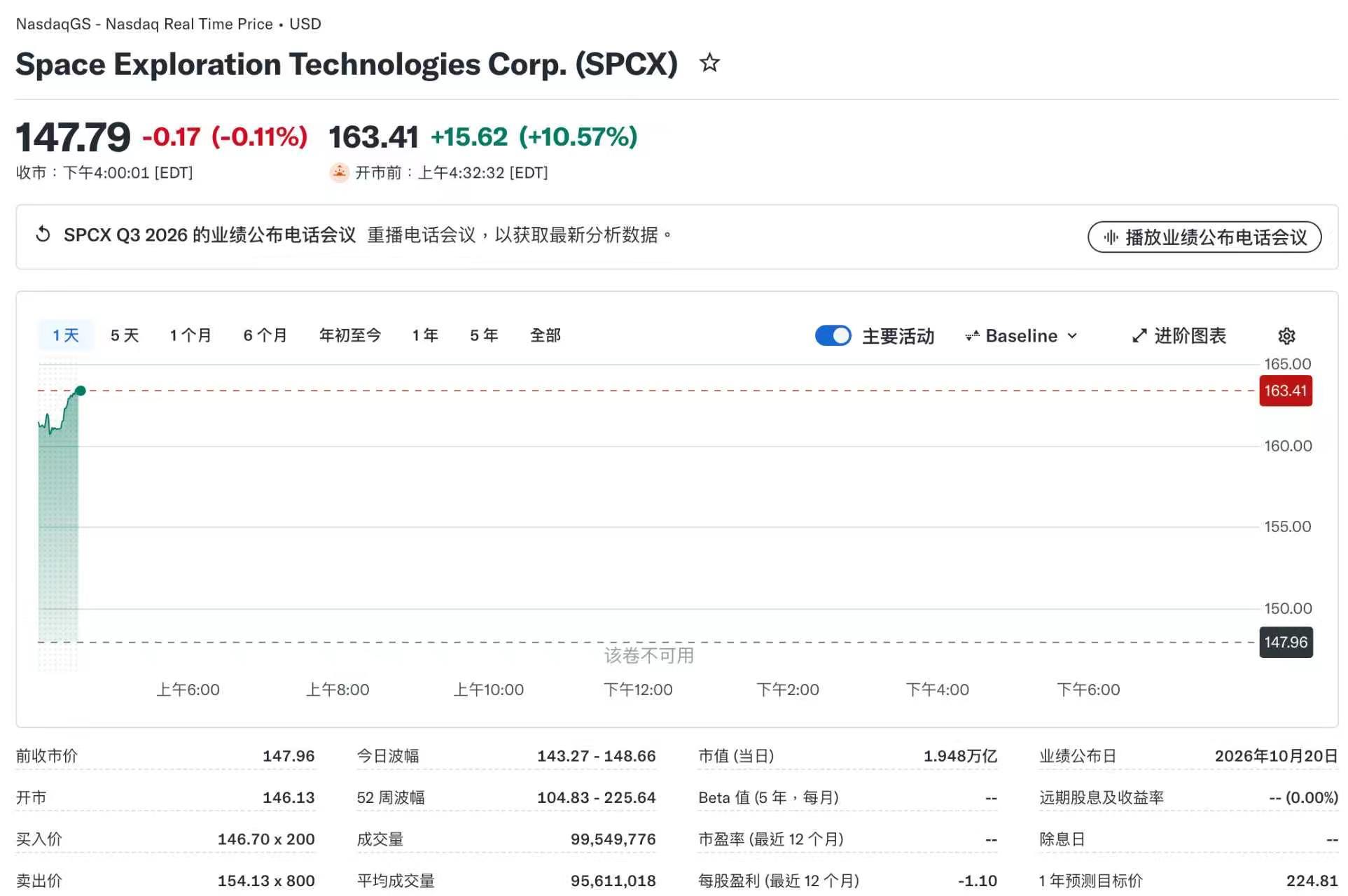Select the 5 年 range tab
Screen dimensions: 1348x896
(x=484, y=335)
